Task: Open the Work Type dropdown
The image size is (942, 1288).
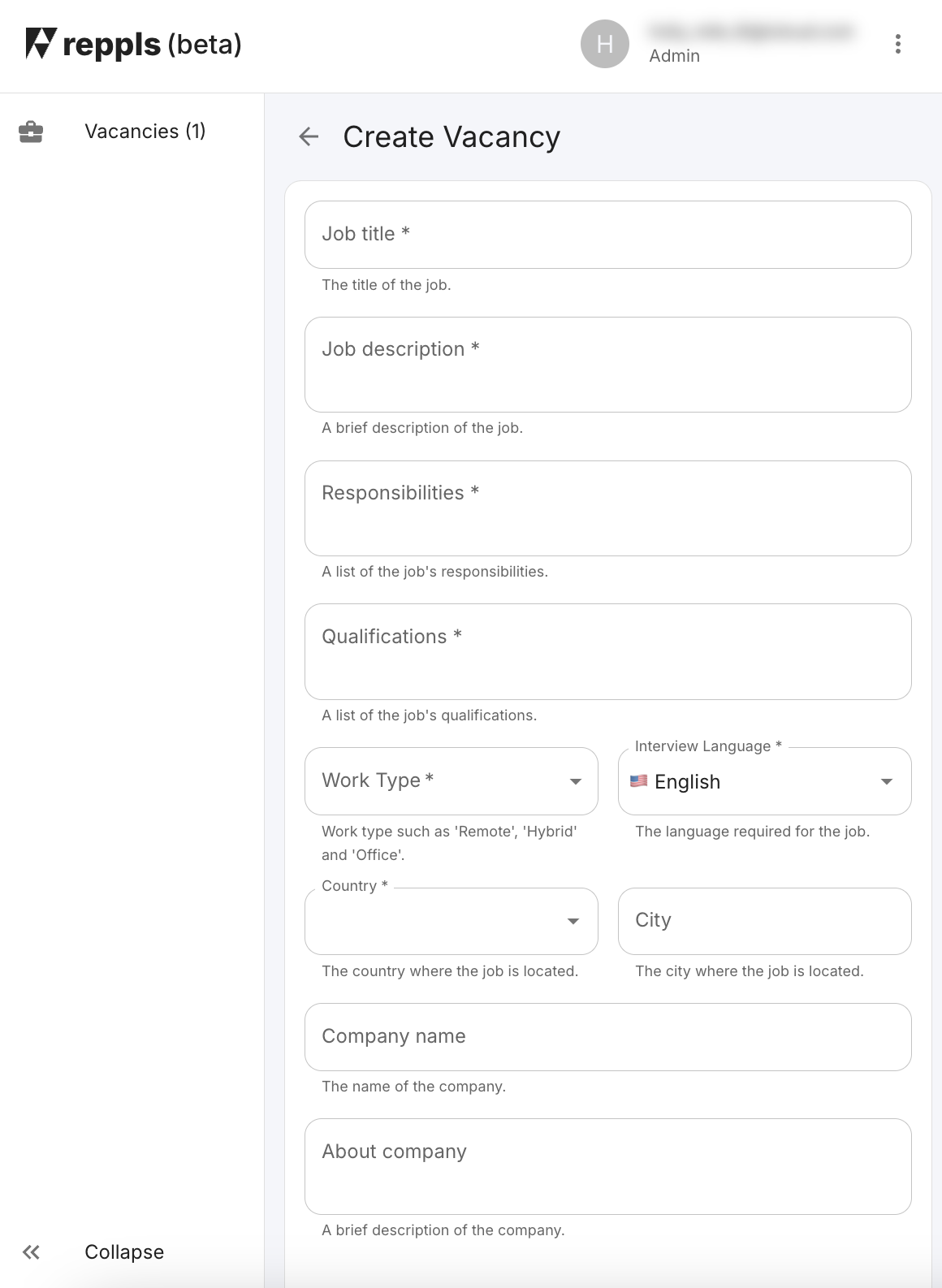Action: tap(451, 781)
